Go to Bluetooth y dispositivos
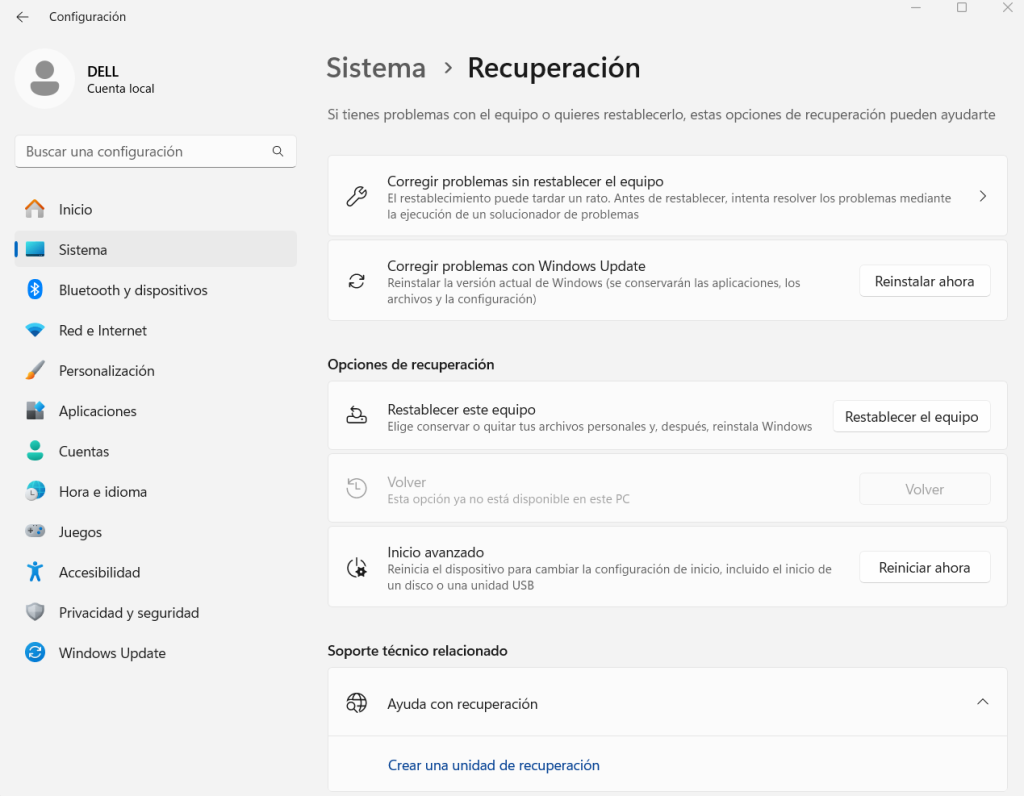Screen dimensions: 1024x796 click(x=155, y=290)
